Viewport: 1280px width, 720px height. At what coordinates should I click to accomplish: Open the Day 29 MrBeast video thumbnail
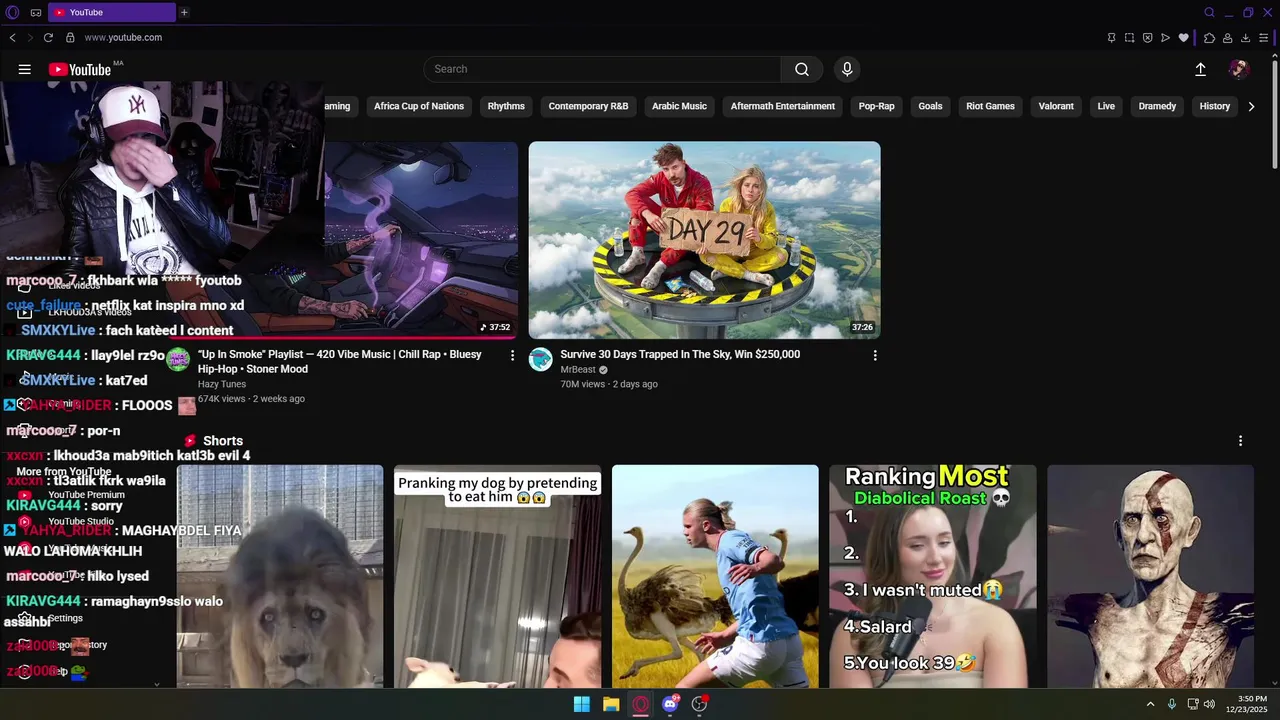click(704, 240)
